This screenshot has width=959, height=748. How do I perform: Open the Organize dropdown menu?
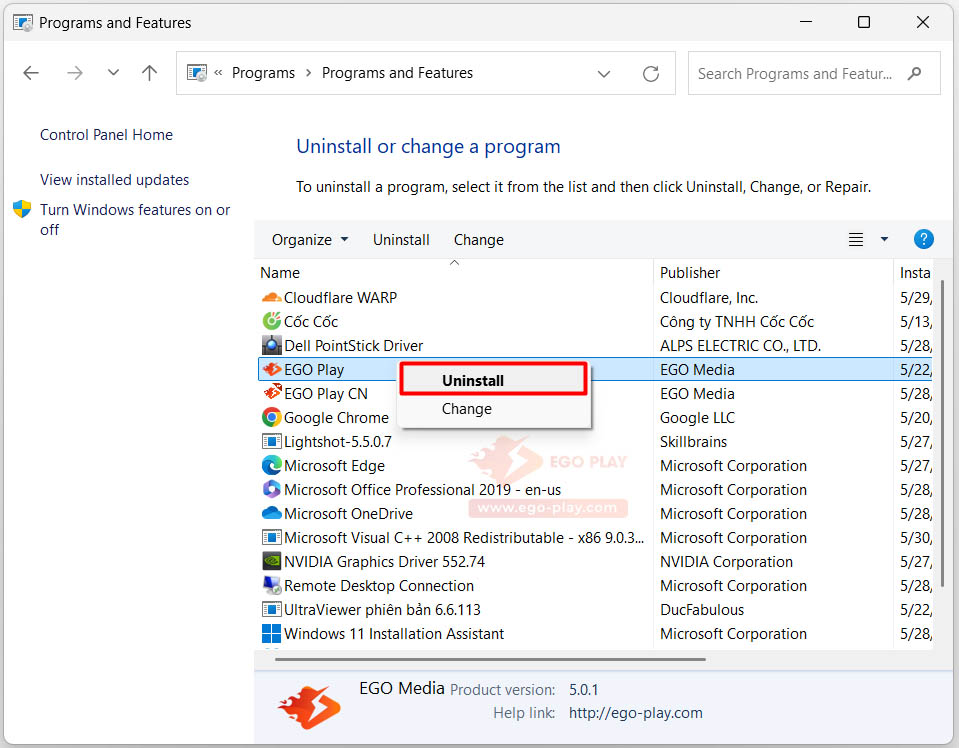coord(310,240)
